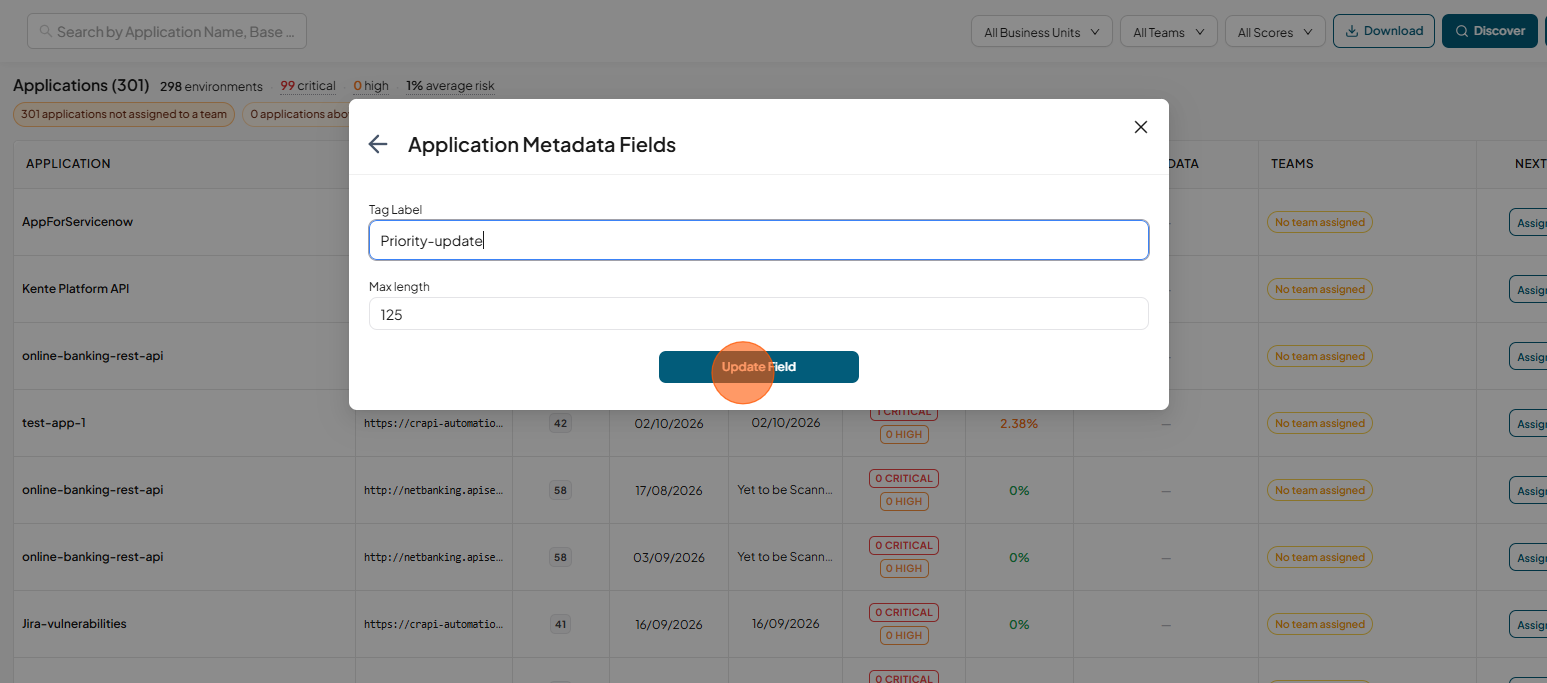Click the Assign button in test-app-1 row
The width and height of the screenshot is (1547, 683).
tap(1528, 423)
